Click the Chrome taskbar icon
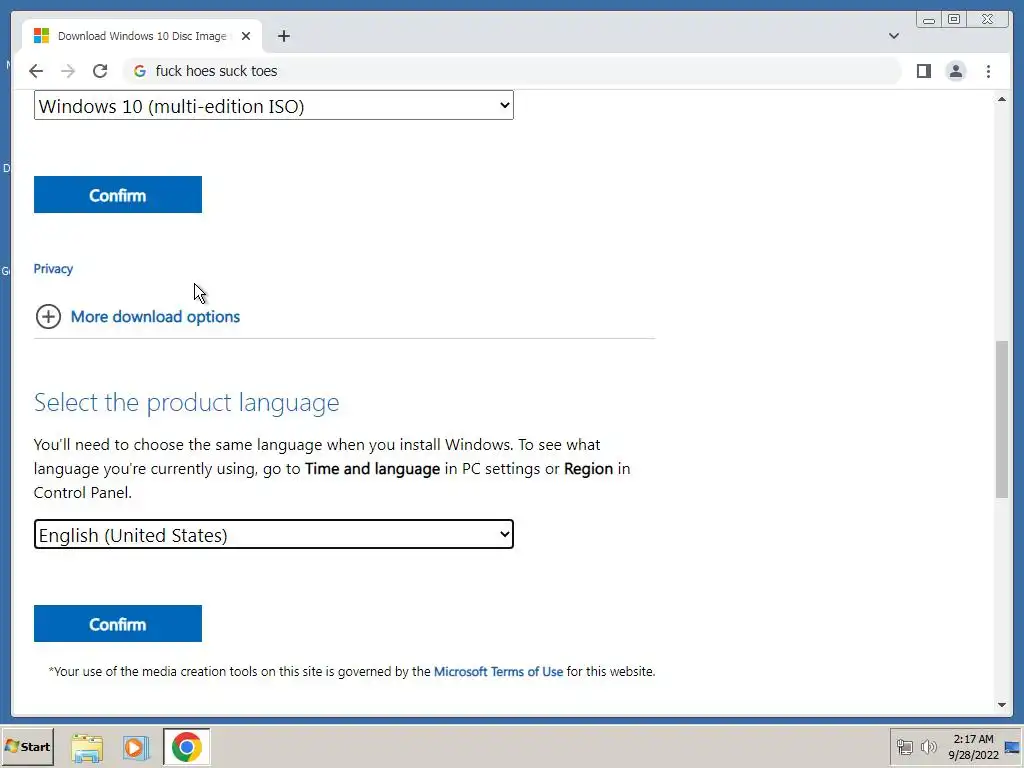The width and height of the screenshot is (1024, 768). point(187,747)
